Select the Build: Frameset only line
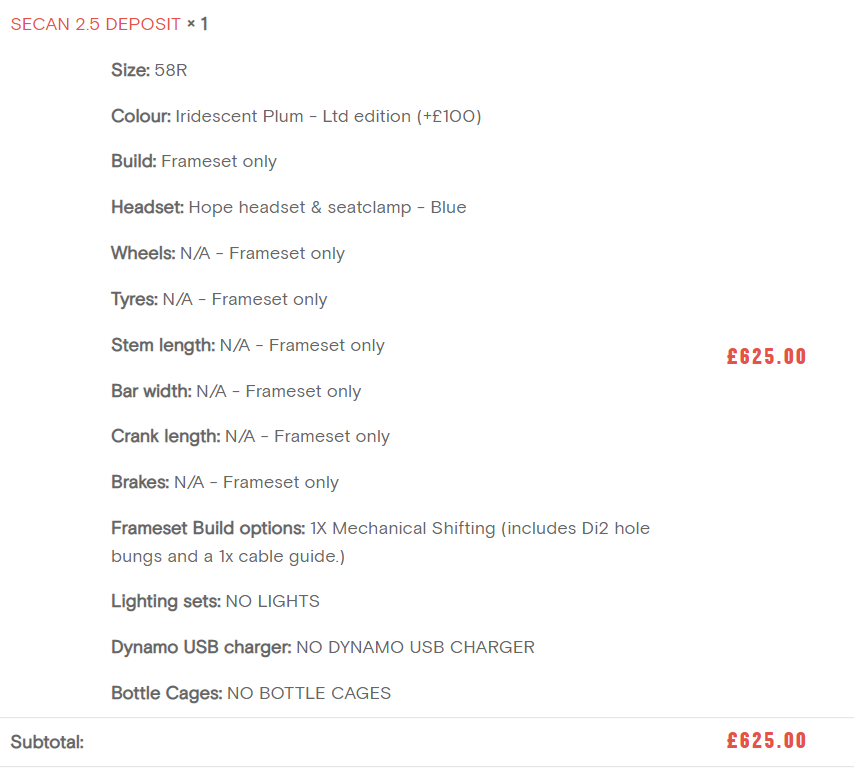Screen dimensions: 854x773 pyautogui.click(x=194, y=162)
